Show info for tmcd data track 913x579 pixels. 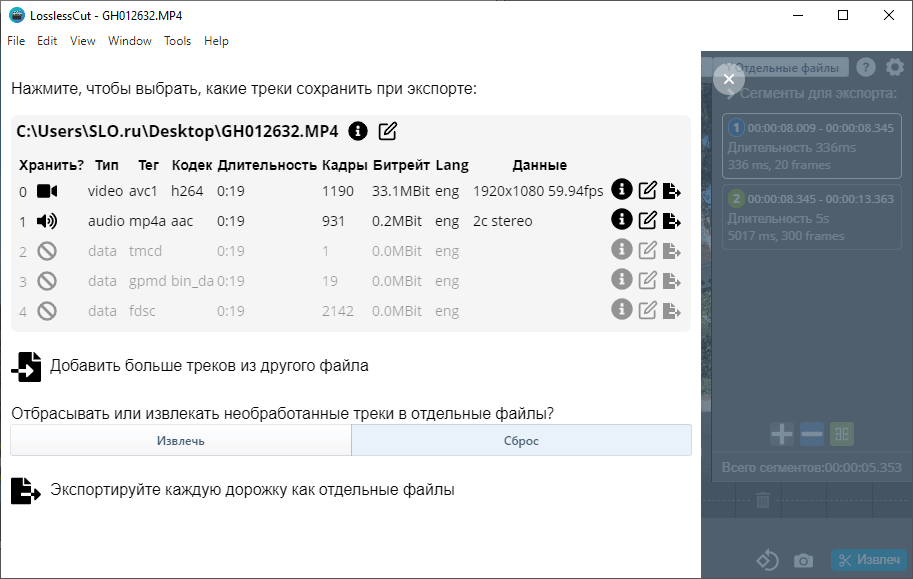point(621,249)
